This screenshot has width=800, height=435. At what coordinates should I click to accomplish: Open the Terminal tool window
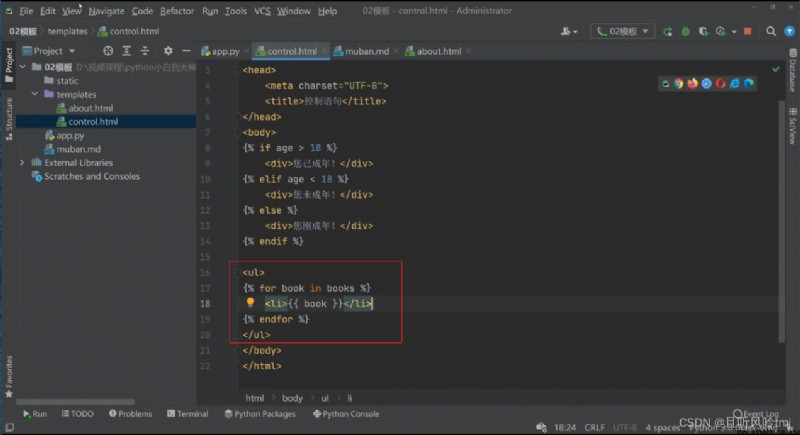click(187, 414)
